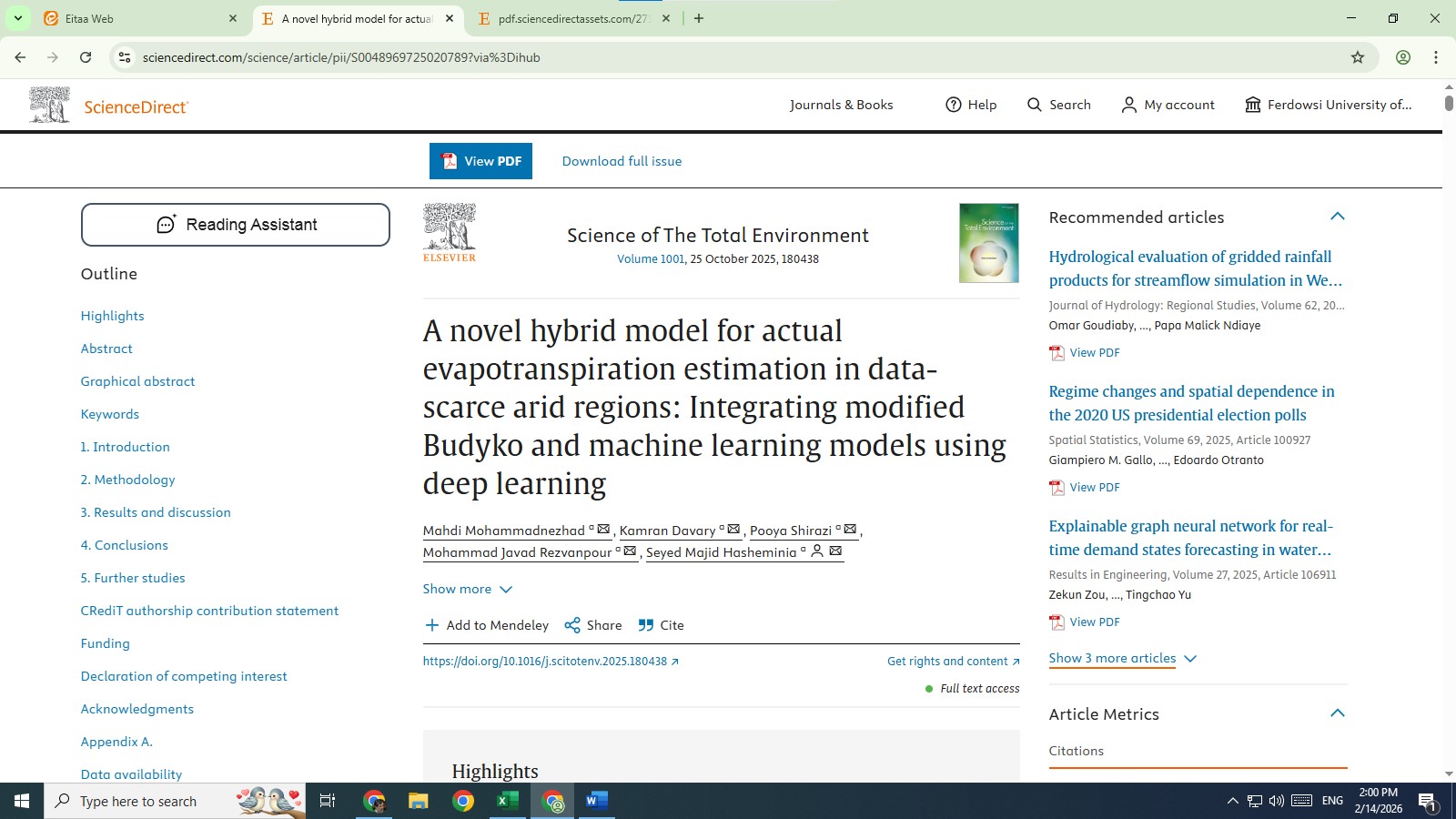This screenshot has width=1456, height=819.
Task: Open Excel from the Windows taskbar
Action: (x=507, y=801)
